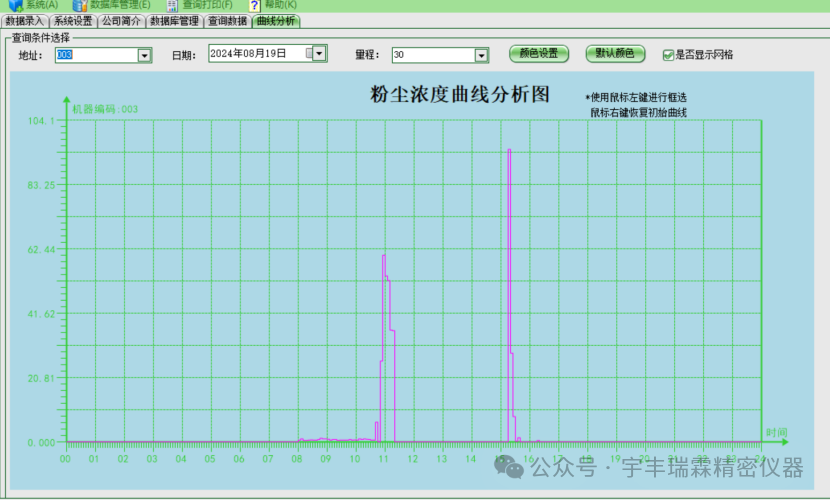Click the hint text 使用鼠标左键进行框选
This screenshot has width=830, height=500.
(x=638, y=97)
